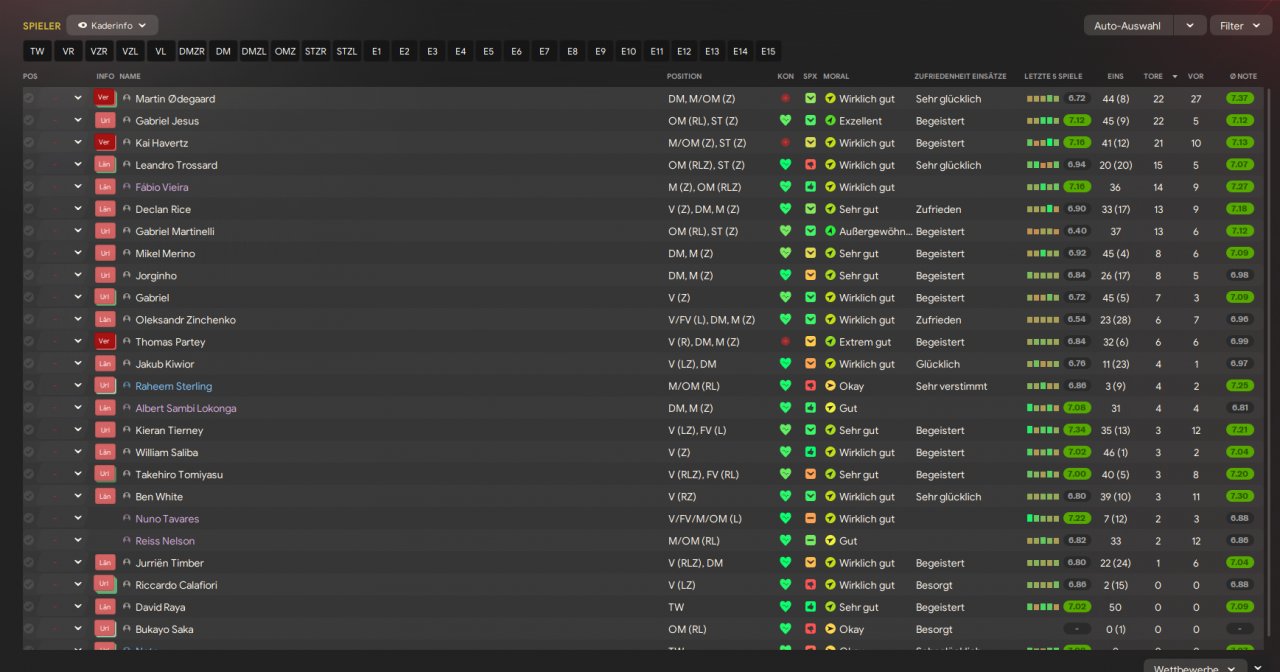Open the arrow menu beside Auto-Auswahl

click(1190, 25)
